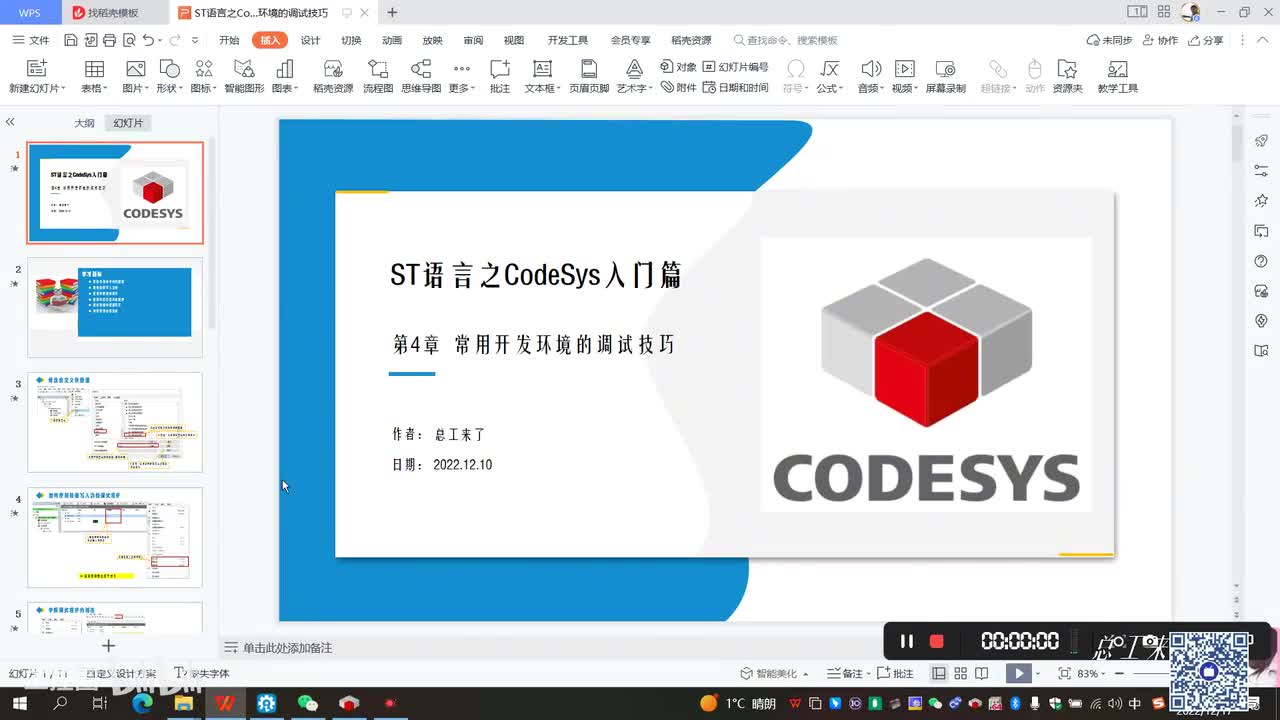Collapse the slide panel with double chevron

click(10, 122)
